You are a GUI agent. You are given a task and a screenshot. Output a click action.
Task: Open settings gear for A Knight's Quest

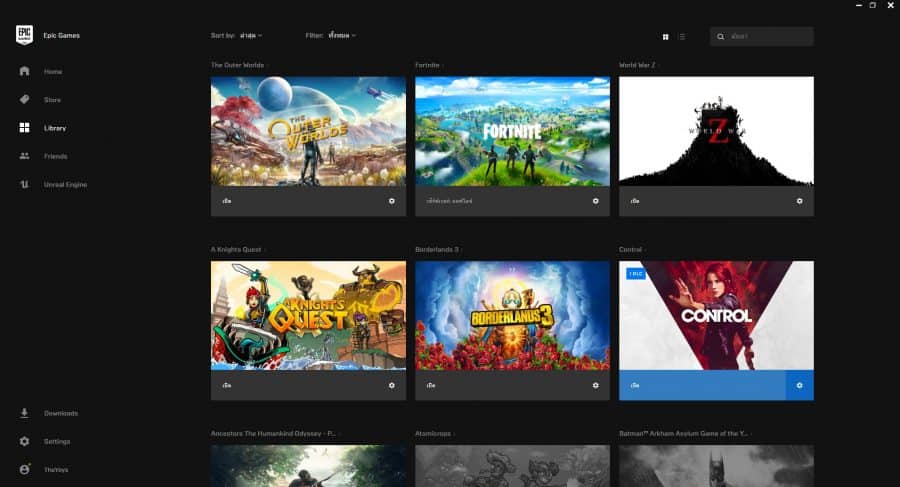click(391, 385)
